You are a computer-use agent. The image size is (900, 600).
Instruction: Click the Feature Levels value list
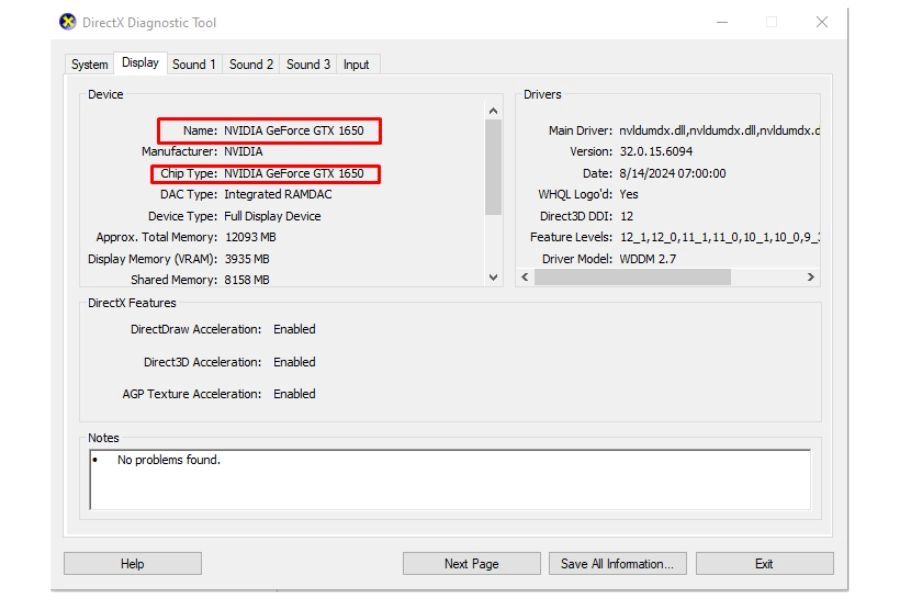720,237
